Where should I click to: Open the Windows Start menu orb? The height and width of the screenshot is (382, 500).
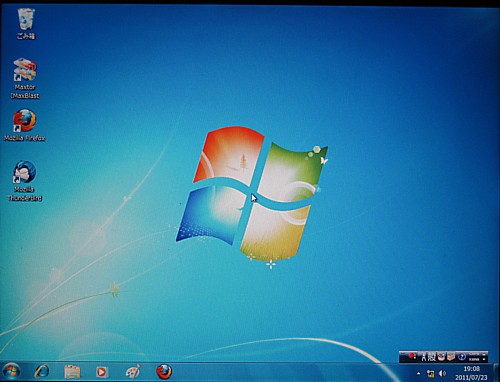pos(11,372)
